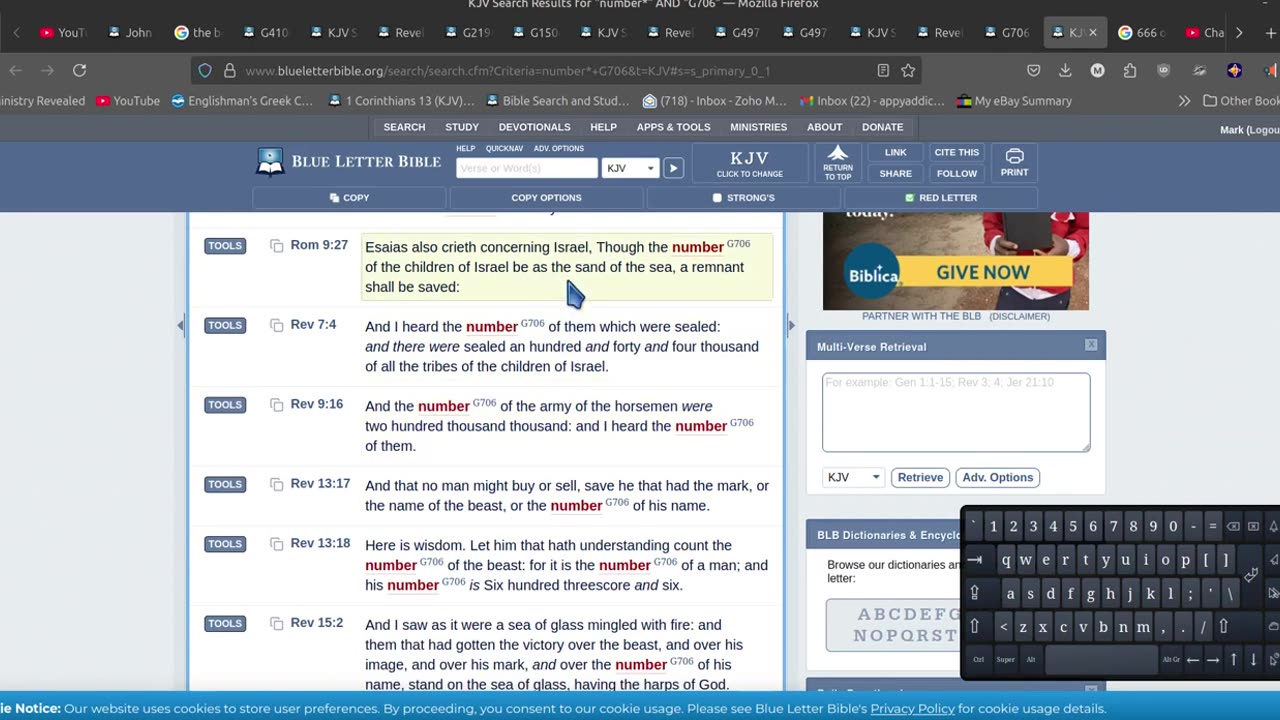Reload the page in Firefox

coord(79,70)
